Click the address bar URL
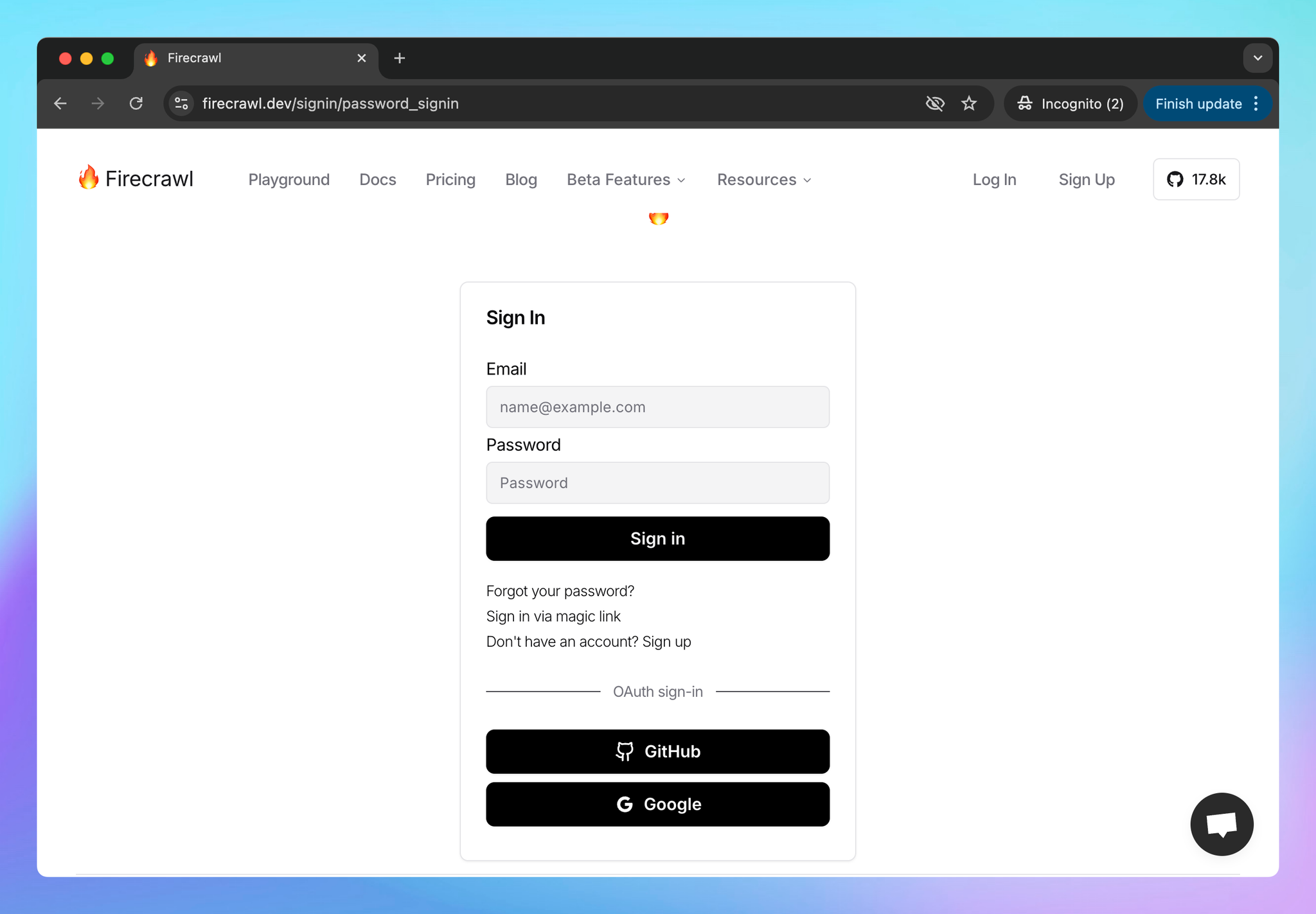The image size is (1316, 914). point(330,103)
